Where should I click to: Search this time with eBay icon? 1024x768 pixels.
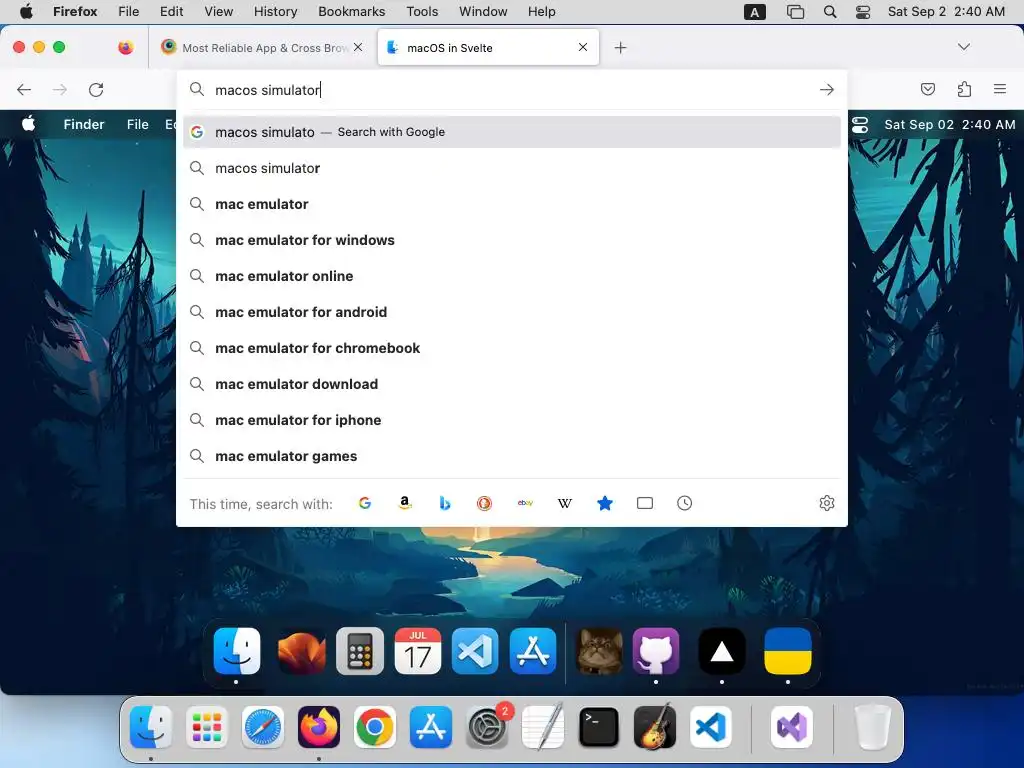tap(525, 503)
